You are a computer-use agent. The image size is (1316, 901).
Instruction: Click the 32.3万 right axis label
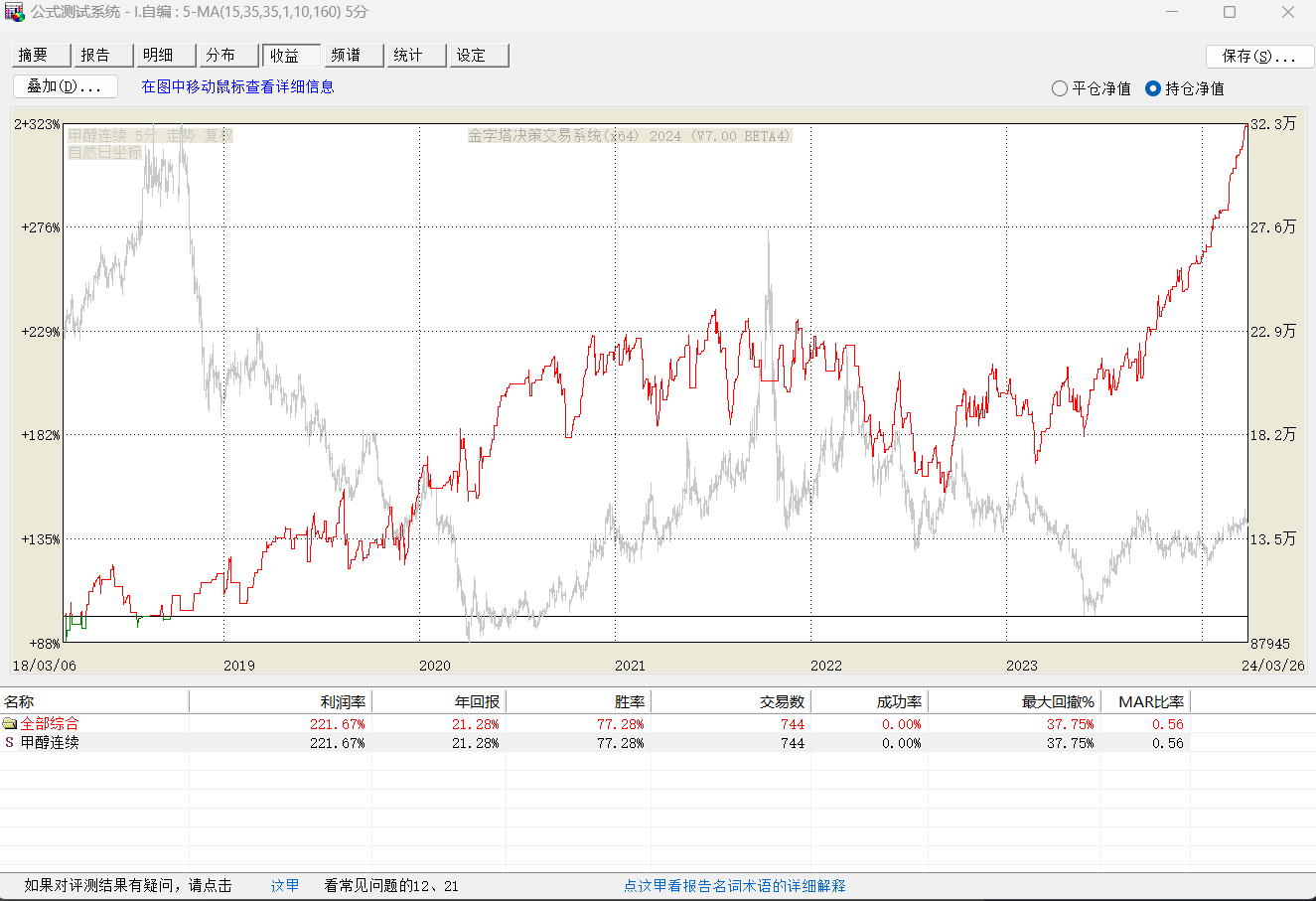[1273, 124]
